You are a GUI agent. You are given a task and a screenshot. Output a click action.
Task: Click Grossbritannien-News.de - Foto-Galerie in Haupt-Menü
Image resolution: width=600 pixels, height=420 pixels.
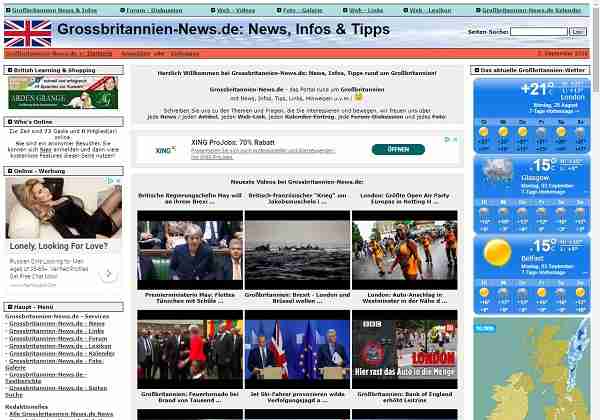coord(54,364)
